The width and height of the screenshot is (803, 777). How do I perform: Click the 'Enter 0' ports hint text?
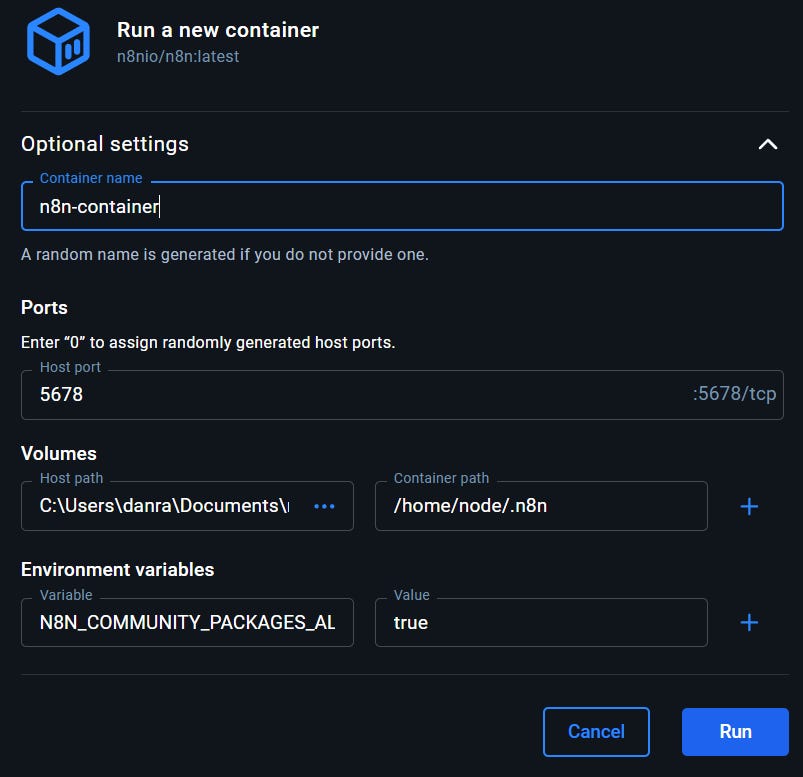(x=208, y=342)
